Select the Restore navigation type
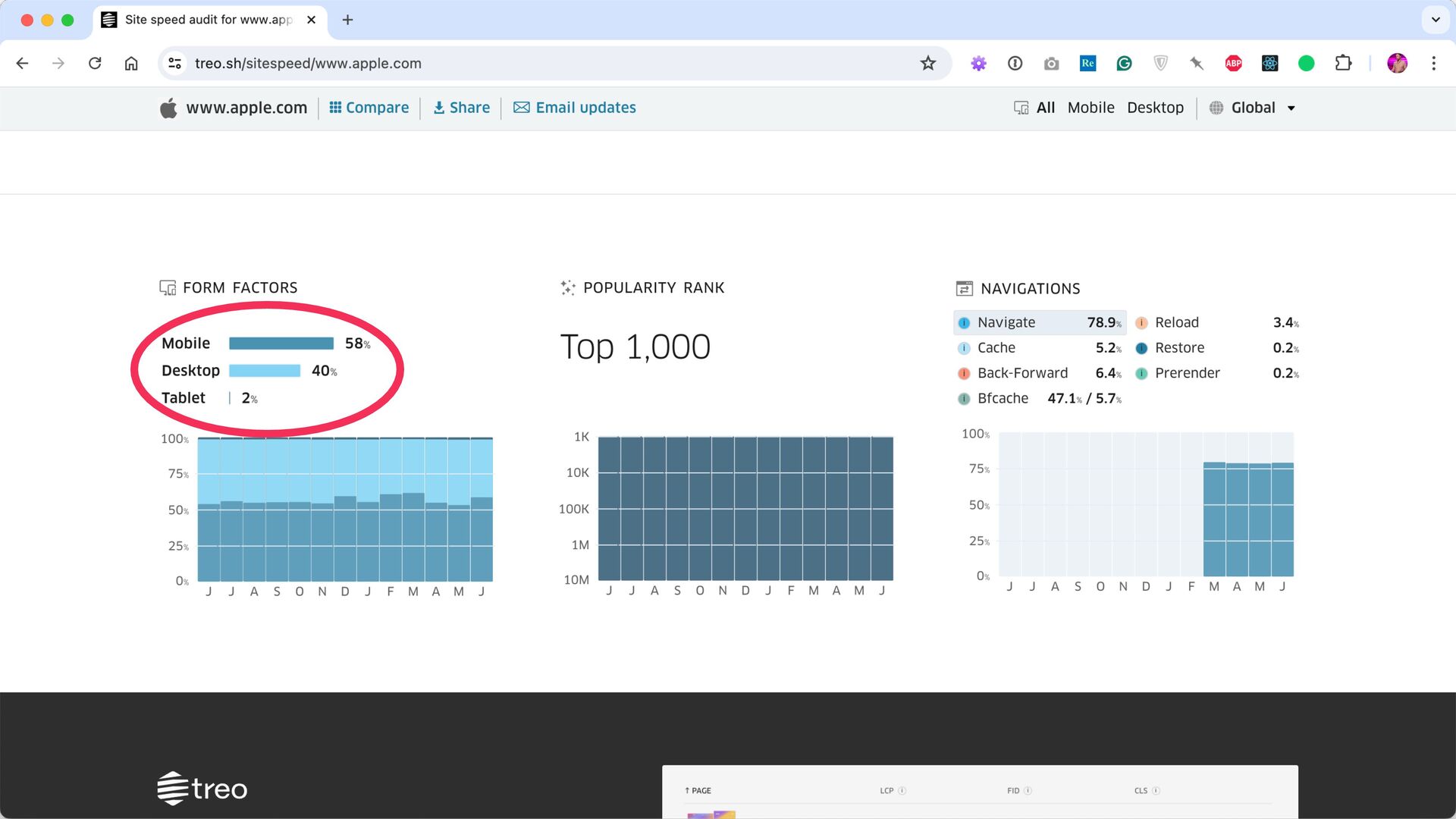The width and height of the screenshot is (1456, 819). click(1217, 348)
